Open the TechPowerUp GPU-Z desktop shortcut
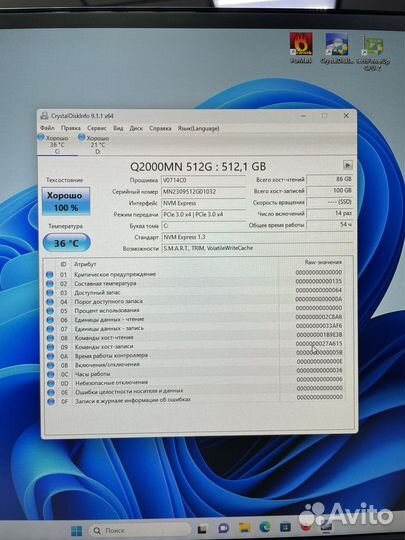Screen dimensions: 405x540 point(373,52)
